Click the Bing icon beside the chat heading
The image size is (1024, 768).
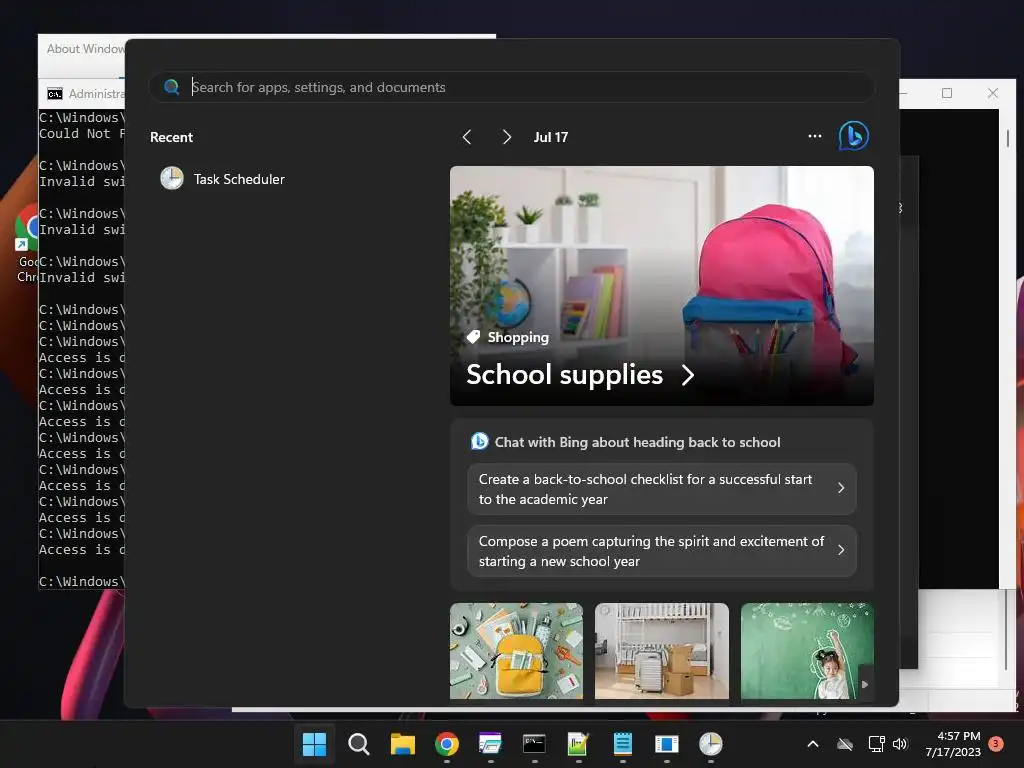coord(480,441)
